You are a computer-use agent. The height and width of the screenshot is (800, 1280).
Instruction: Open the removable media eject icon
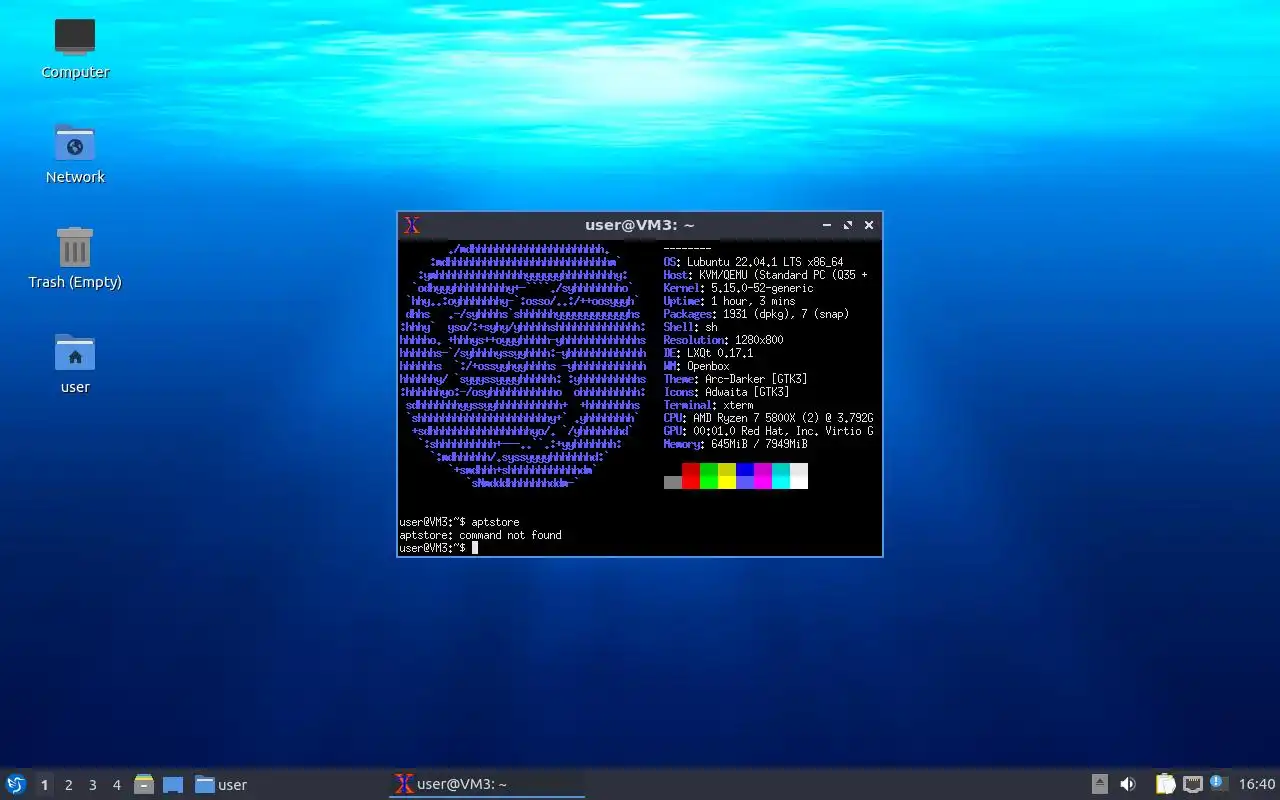[1099, 784]
